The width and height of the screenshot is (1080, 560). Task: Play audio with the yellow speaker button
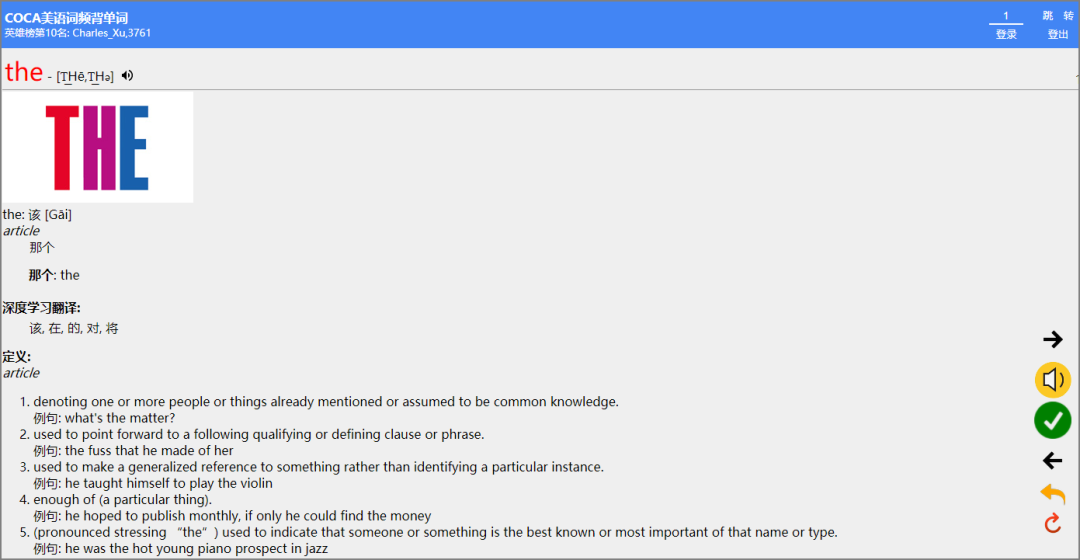[x=1052, y=380]
